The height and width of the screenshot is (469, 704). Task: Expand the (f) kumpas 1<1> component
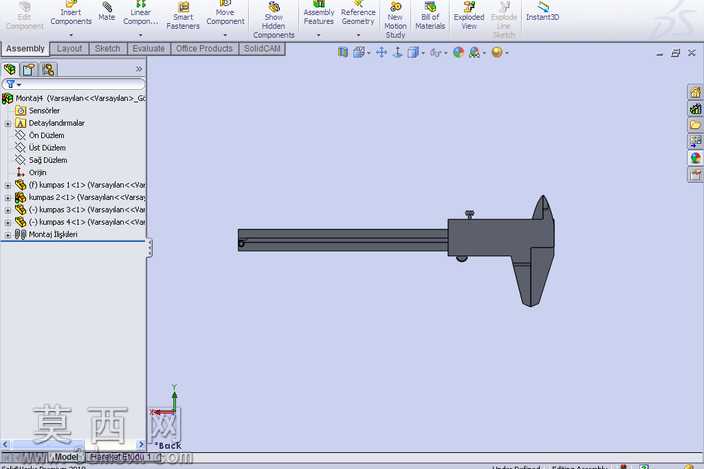(x=8, y=185)
